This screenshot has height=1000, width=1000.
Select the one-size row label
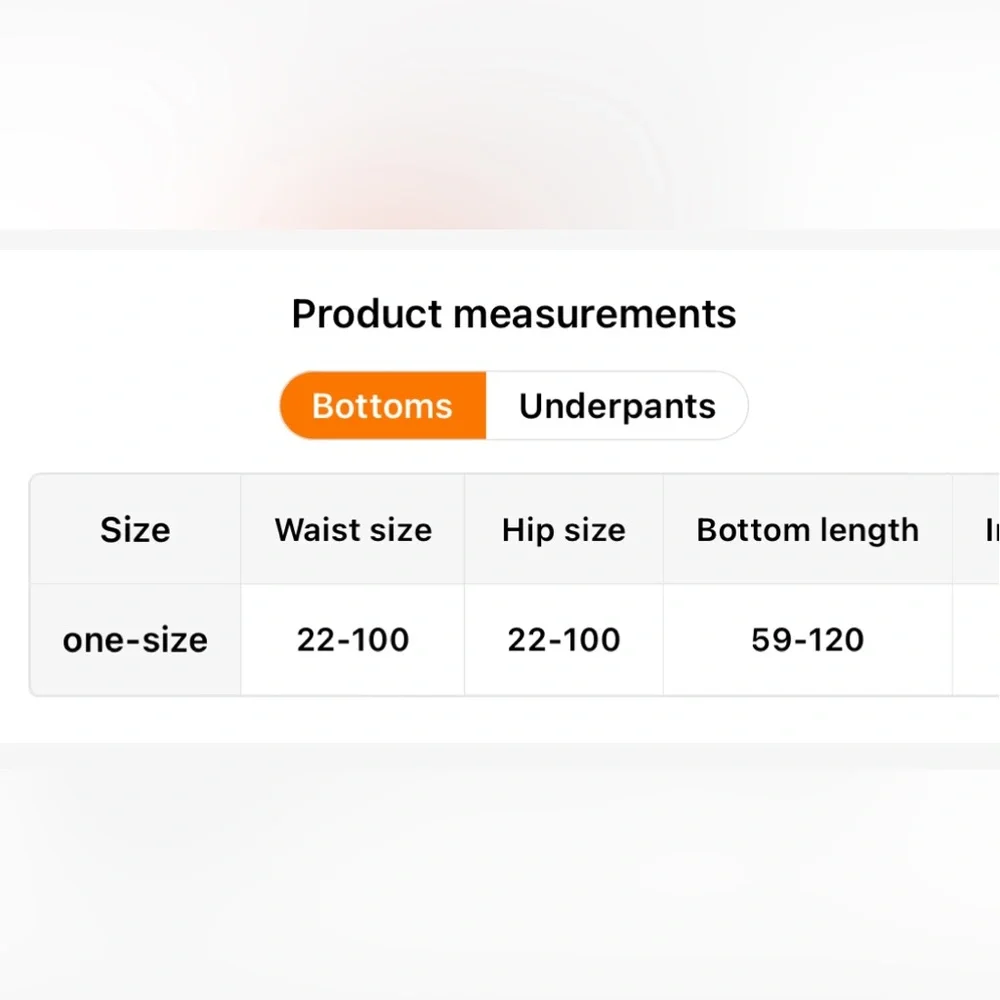(135, 640)
